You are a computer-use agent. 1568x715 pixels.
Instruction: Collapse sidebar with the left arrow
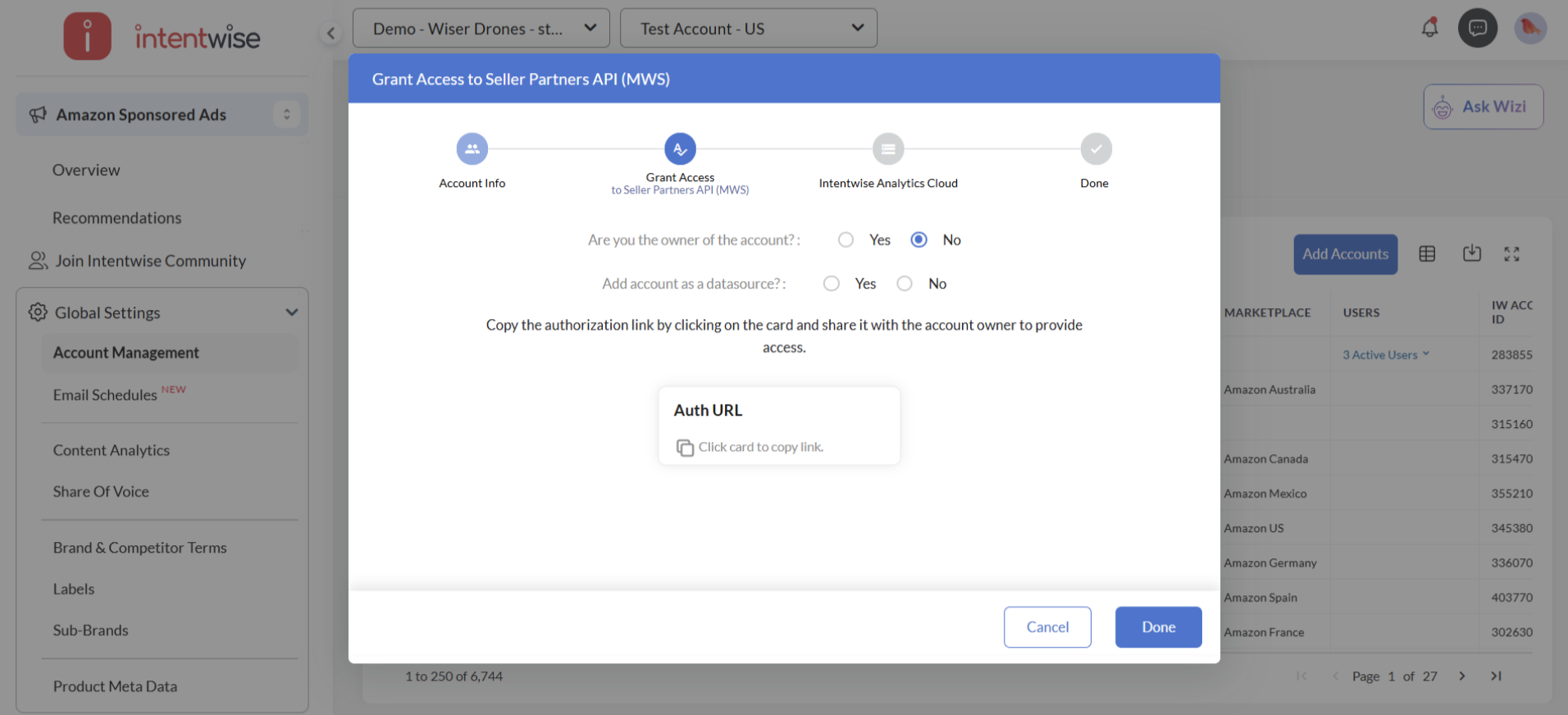(x=330, y=33)
